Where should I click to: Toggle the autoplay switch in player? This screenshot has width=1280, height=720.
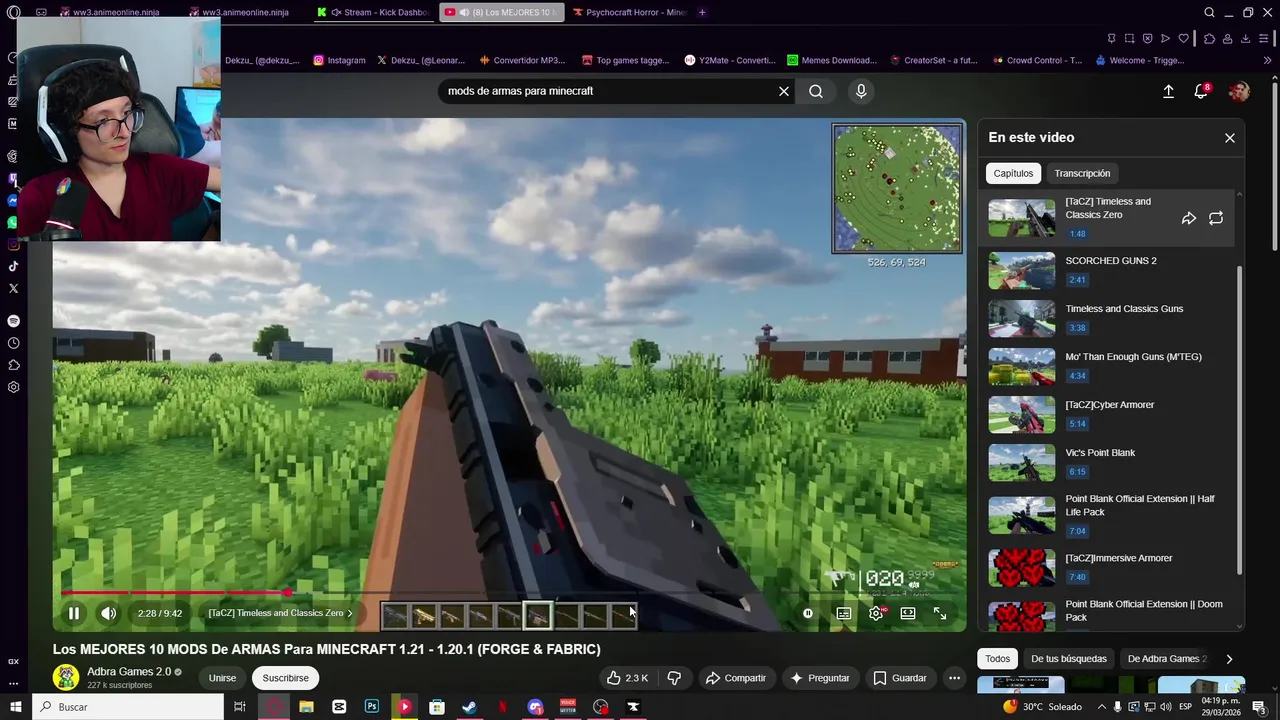click(x=808, y=613)
